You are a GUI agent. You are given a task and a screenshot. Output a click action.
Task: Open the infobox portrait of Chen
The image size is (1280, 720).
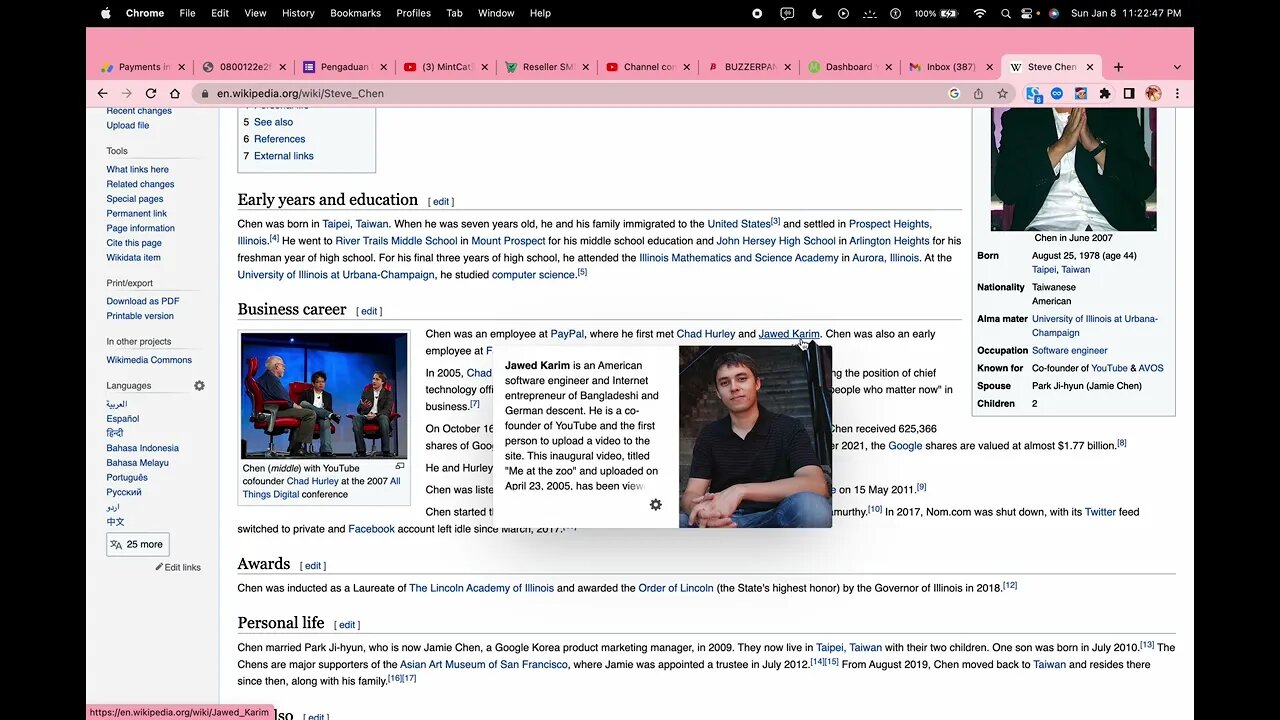[1073, 169]
